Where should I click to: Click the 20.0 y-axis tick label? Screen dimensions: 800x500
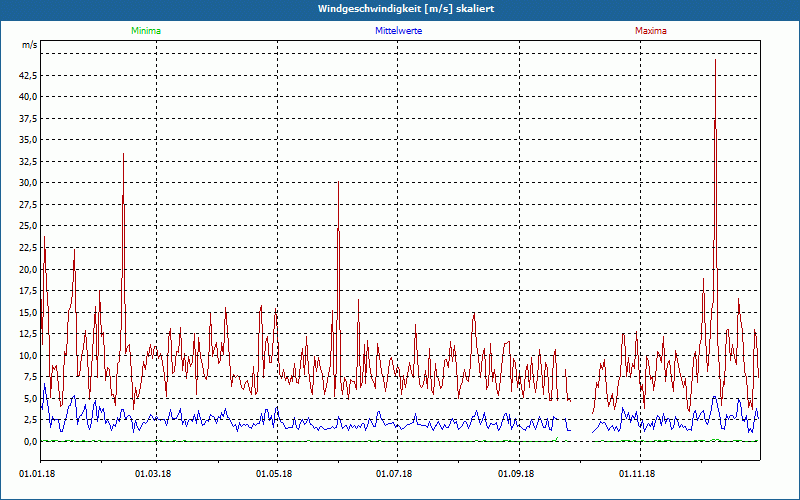pyautogui.click(x=27, y=269)
